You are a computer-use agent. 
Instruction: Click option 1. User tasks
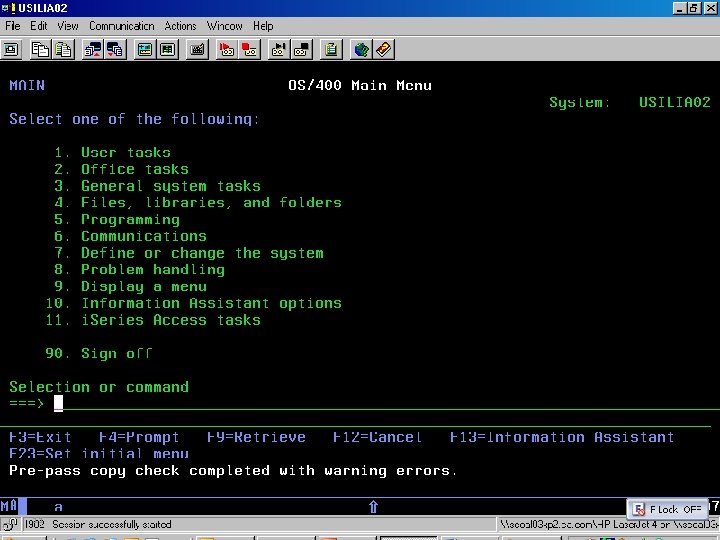112,152
